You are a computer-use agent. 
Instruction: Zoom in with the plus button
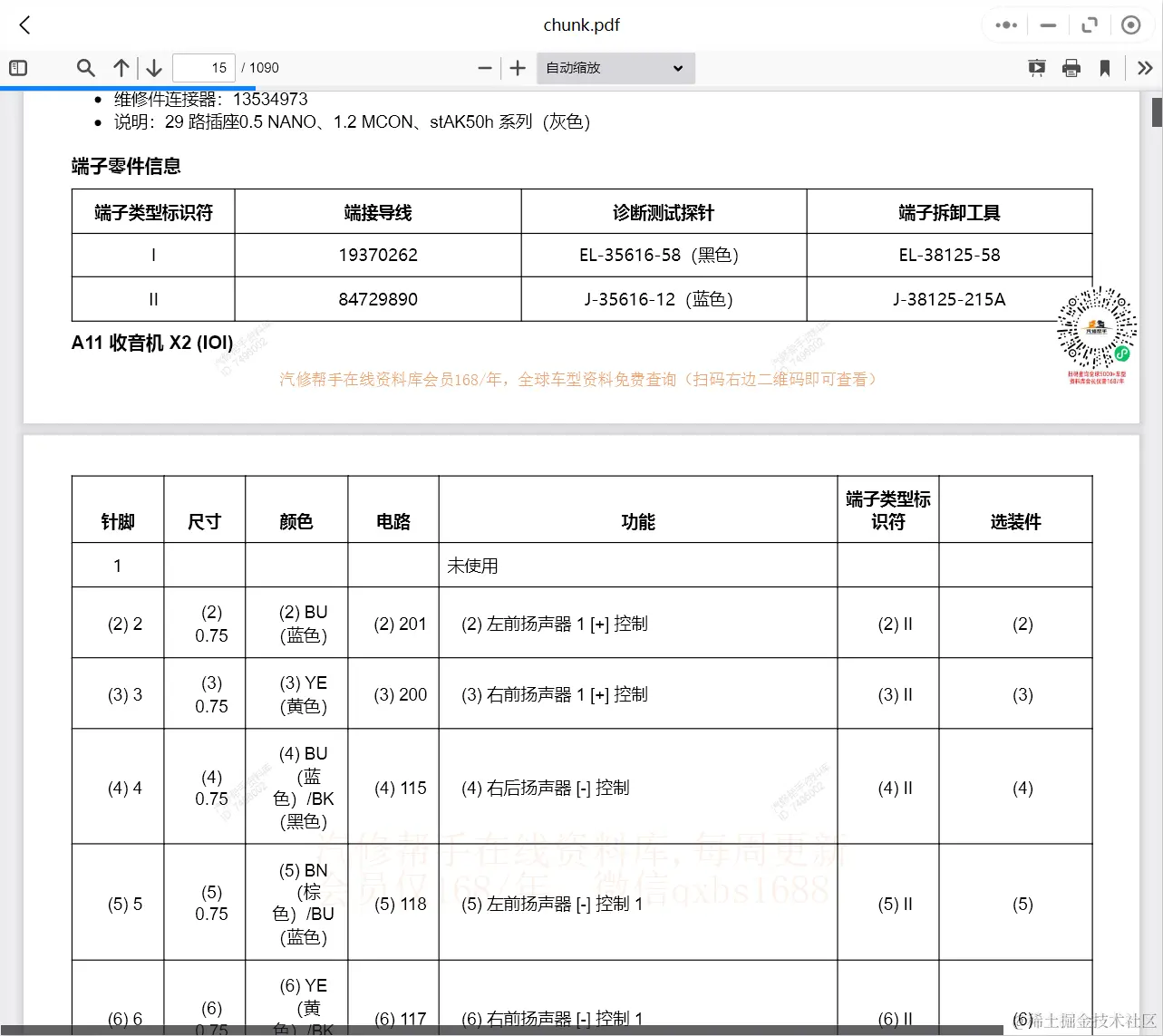click(518, 68)
